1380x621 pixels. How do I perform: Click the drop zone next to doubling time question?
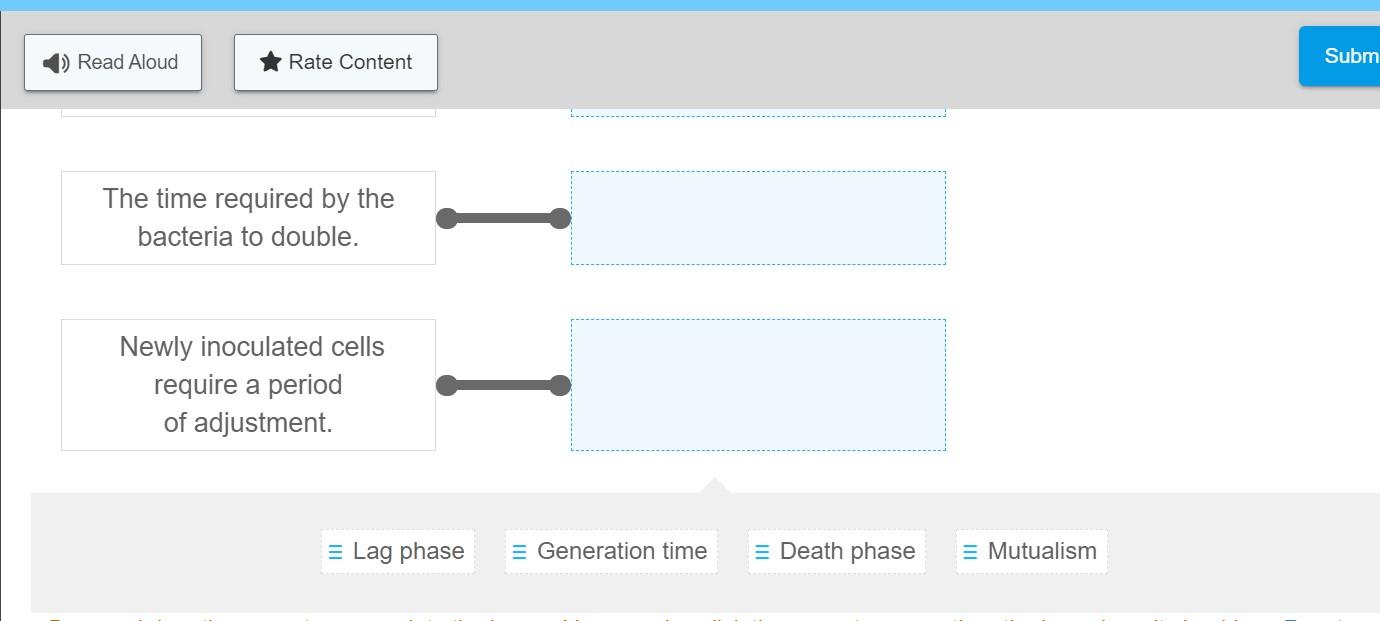[758, 217]
